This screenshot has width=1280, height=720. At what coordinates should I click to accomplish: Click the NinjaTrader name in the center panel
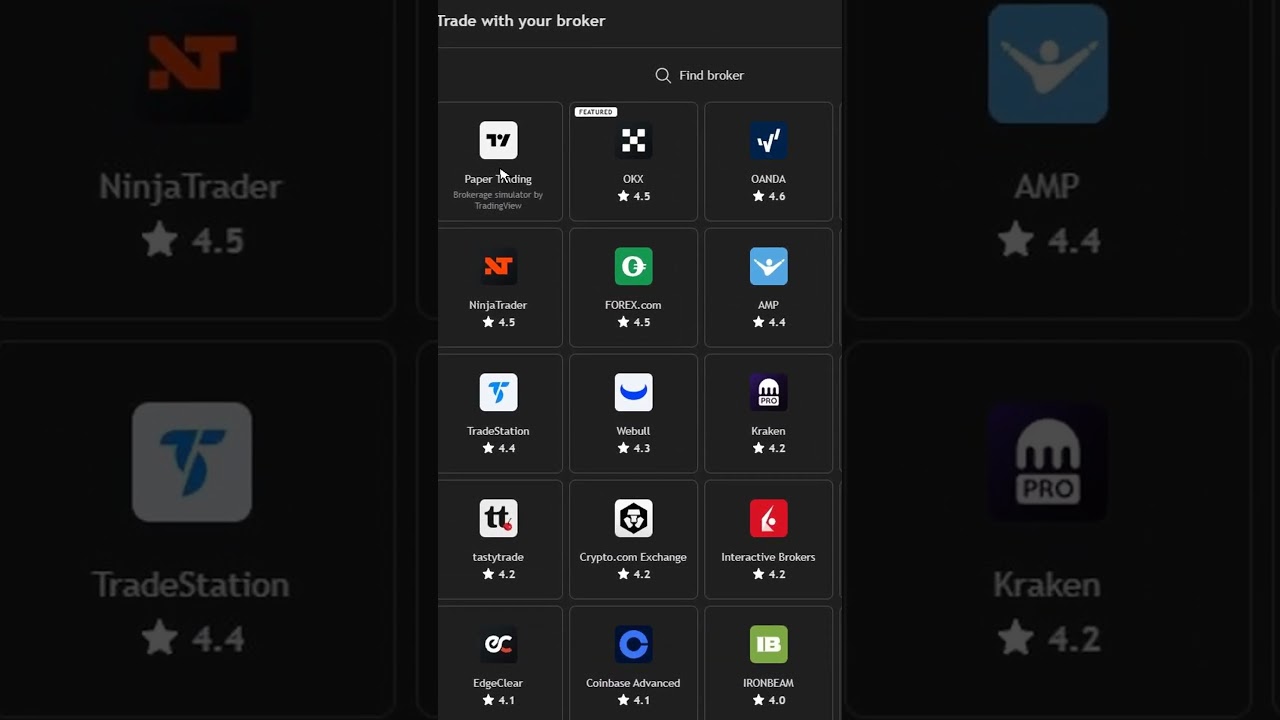coord(498,305)
